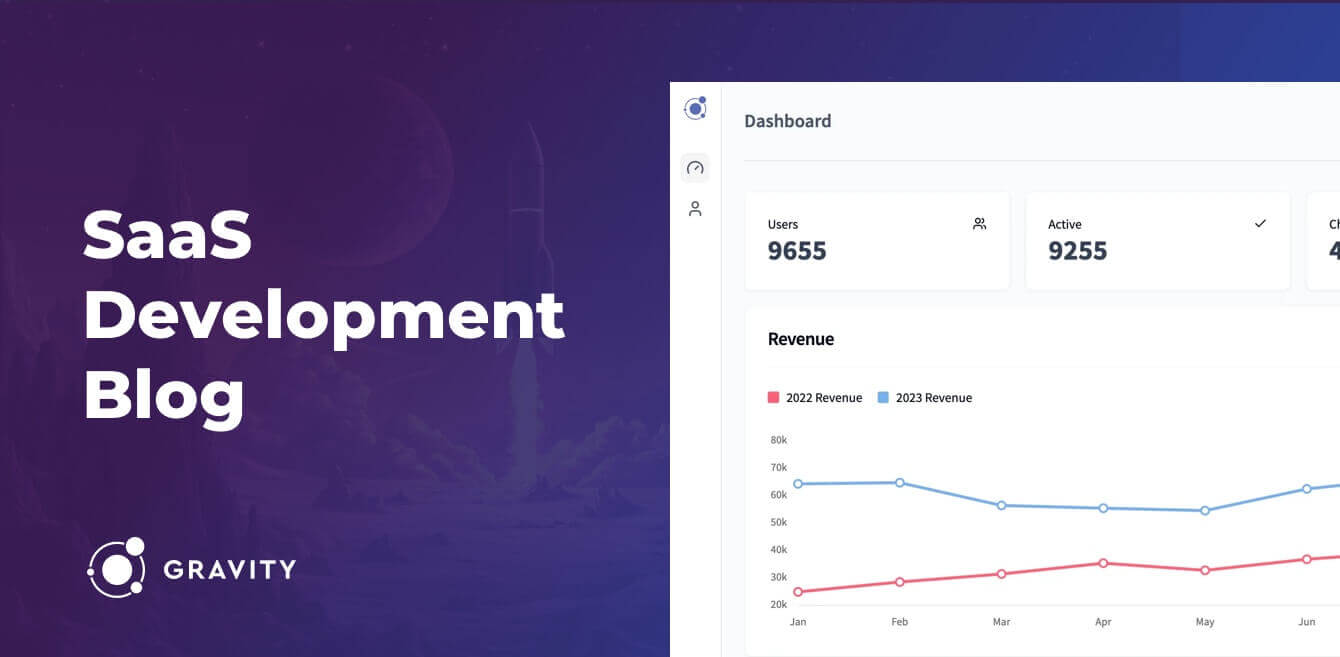Image resolution: width=1340 pixels, height=657 pixels.
Task: Select the Feb data point on 2022 line
Action: 900,582
